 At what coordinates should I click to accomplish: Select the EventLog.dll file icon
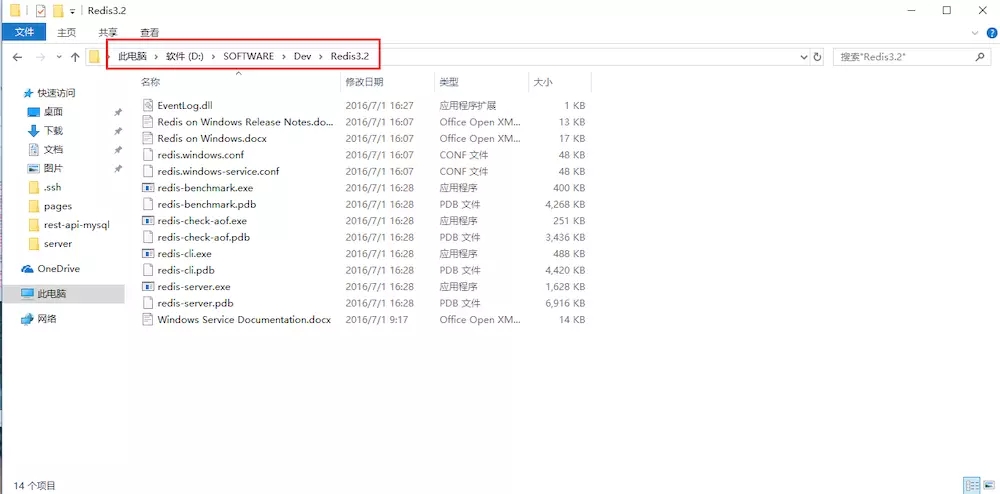[147, 105]
